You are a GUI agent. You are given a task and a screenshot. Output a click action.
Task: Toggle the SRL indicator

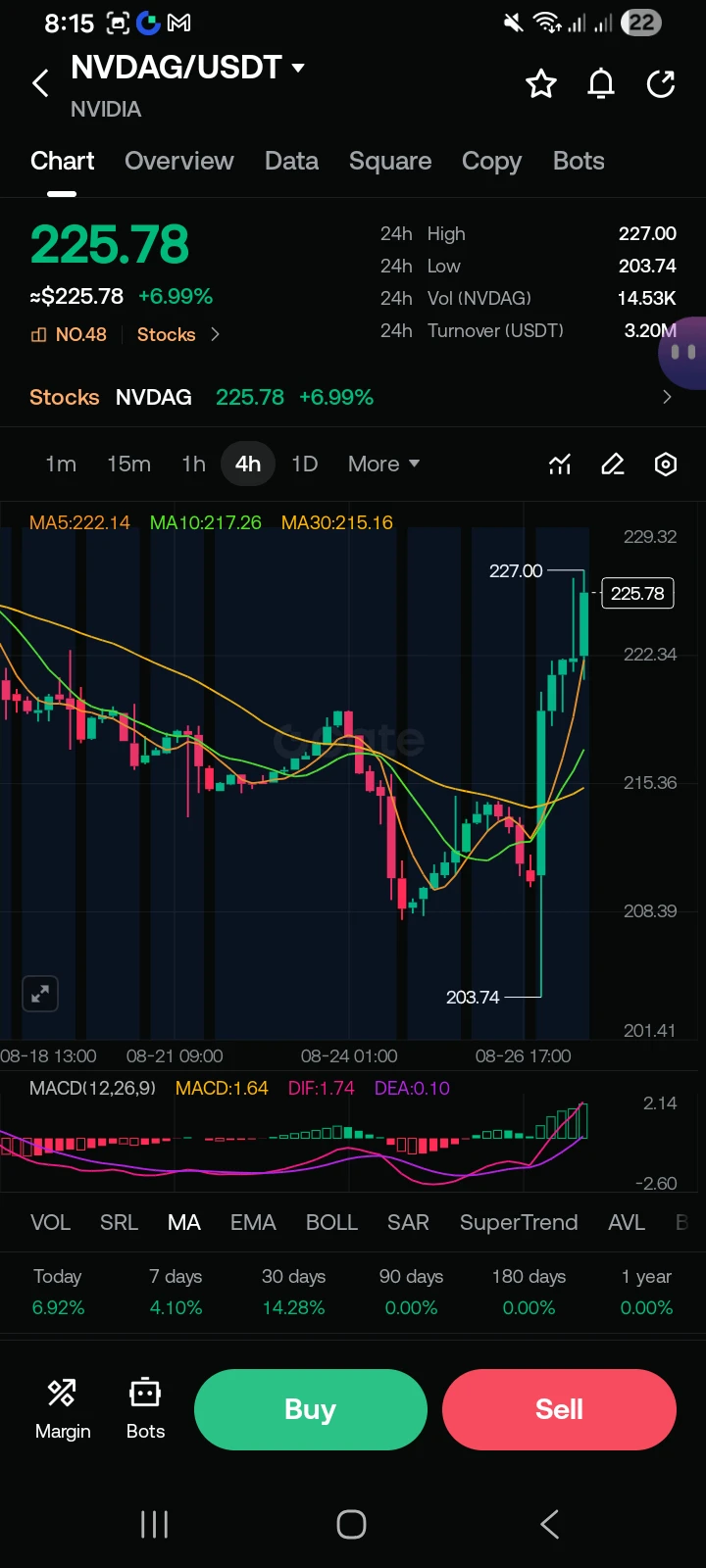click(x=119, y=1222)
